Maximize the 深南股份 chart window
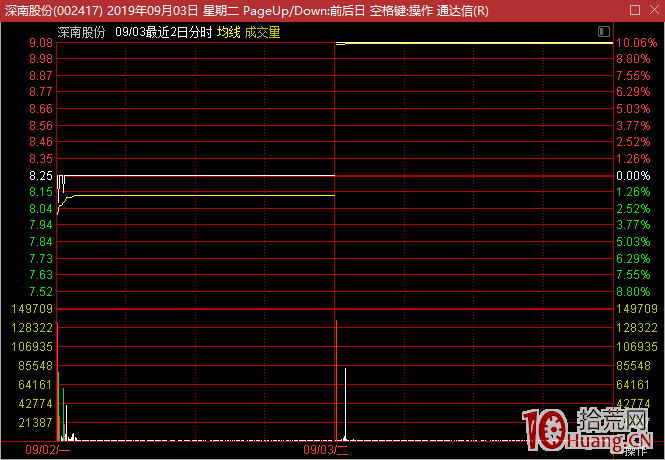The image size is (665, 460). tap(635, 10)
